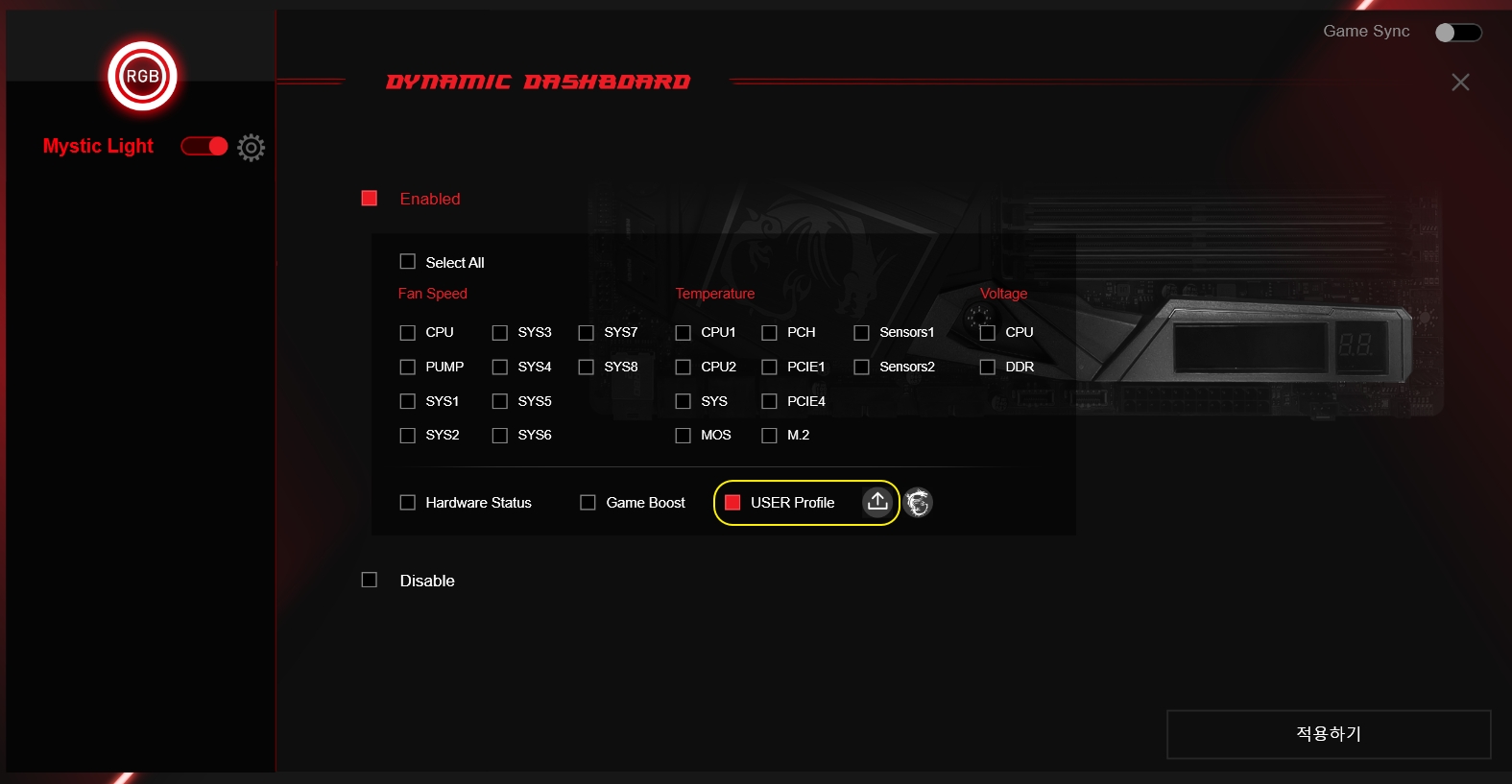Check the SYS6 fan checkbox
This screenshot has width=1512, height=784.
pos(500,435)
